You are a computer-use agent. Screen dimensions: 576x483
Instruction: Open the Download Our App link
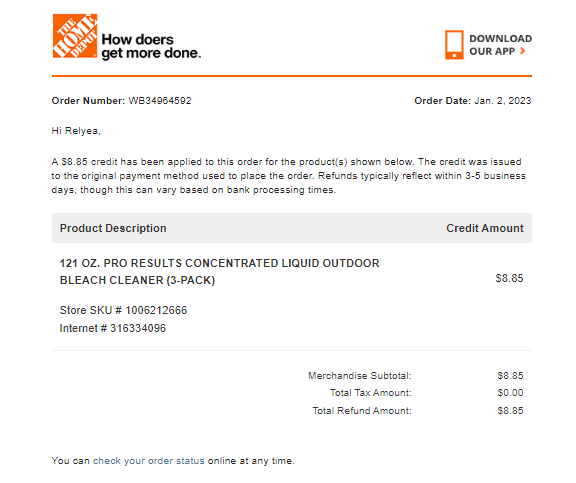[500, 45]
